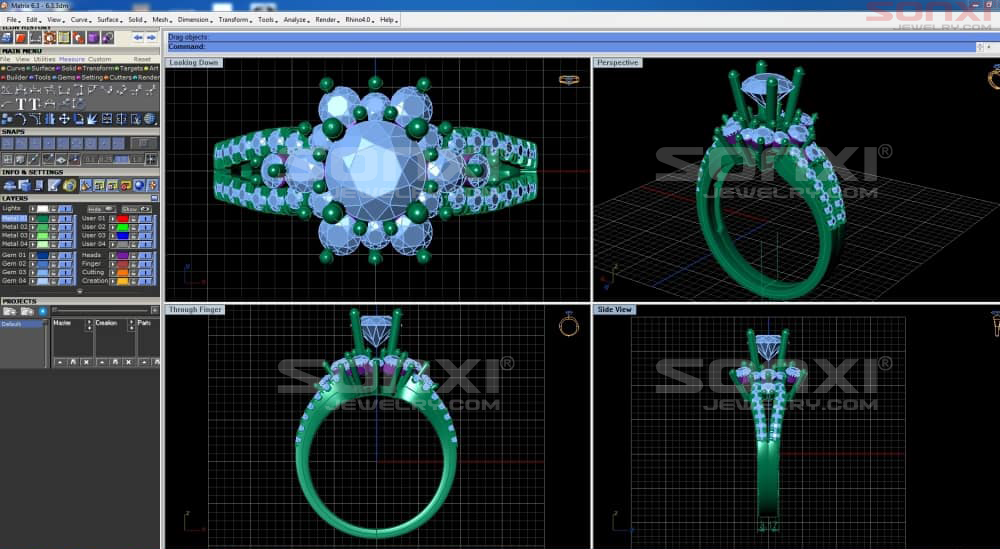This screenshot has height=549, width=1000.
Task: Click the Command input line
Action: (571, 47)
